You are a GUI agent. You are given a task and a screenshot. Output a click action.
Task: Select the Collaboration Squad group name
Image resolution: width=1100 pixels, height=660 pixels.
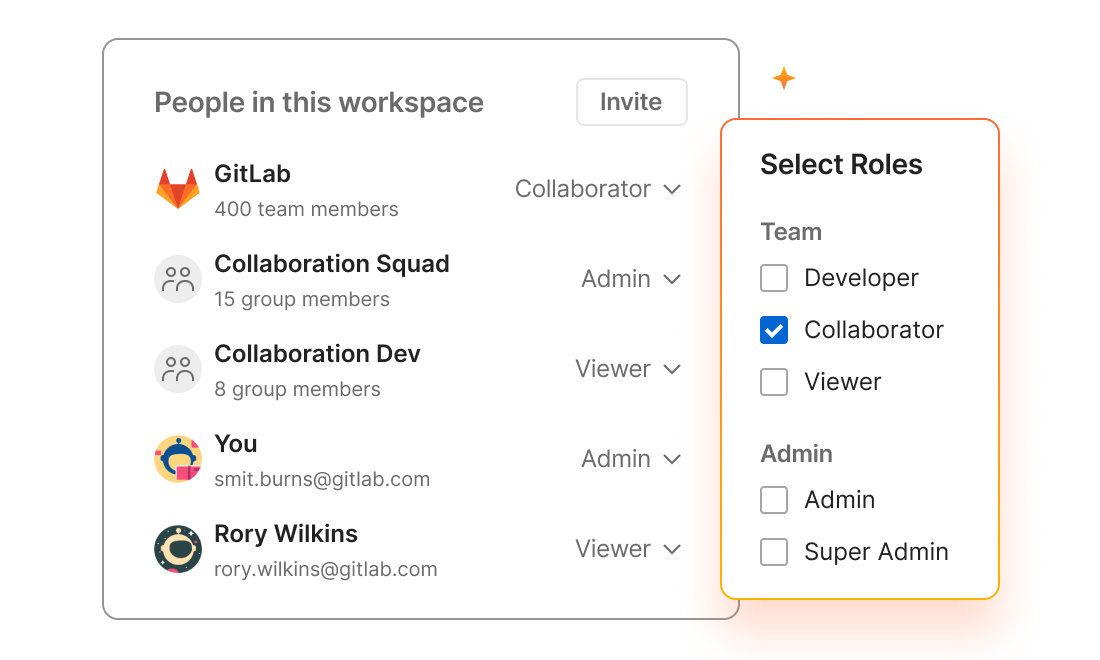pos(332,264)
